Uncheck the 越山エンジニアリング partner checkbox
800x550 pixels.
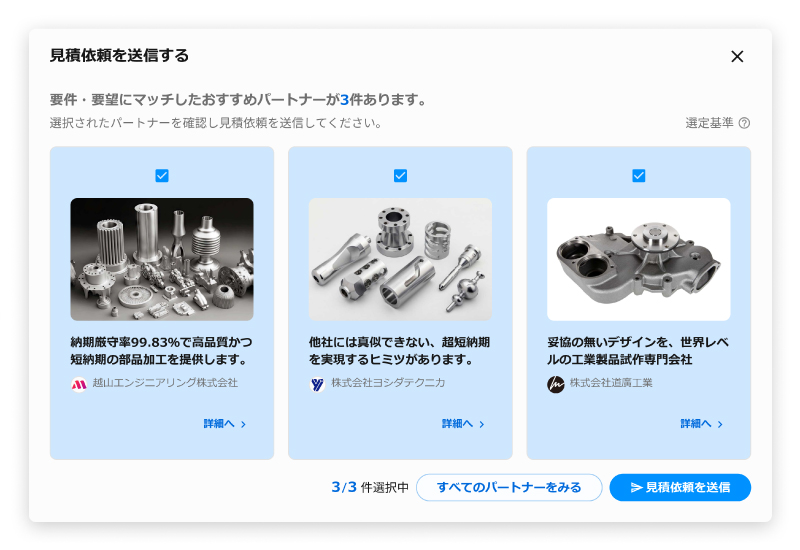tap(162, 176)
